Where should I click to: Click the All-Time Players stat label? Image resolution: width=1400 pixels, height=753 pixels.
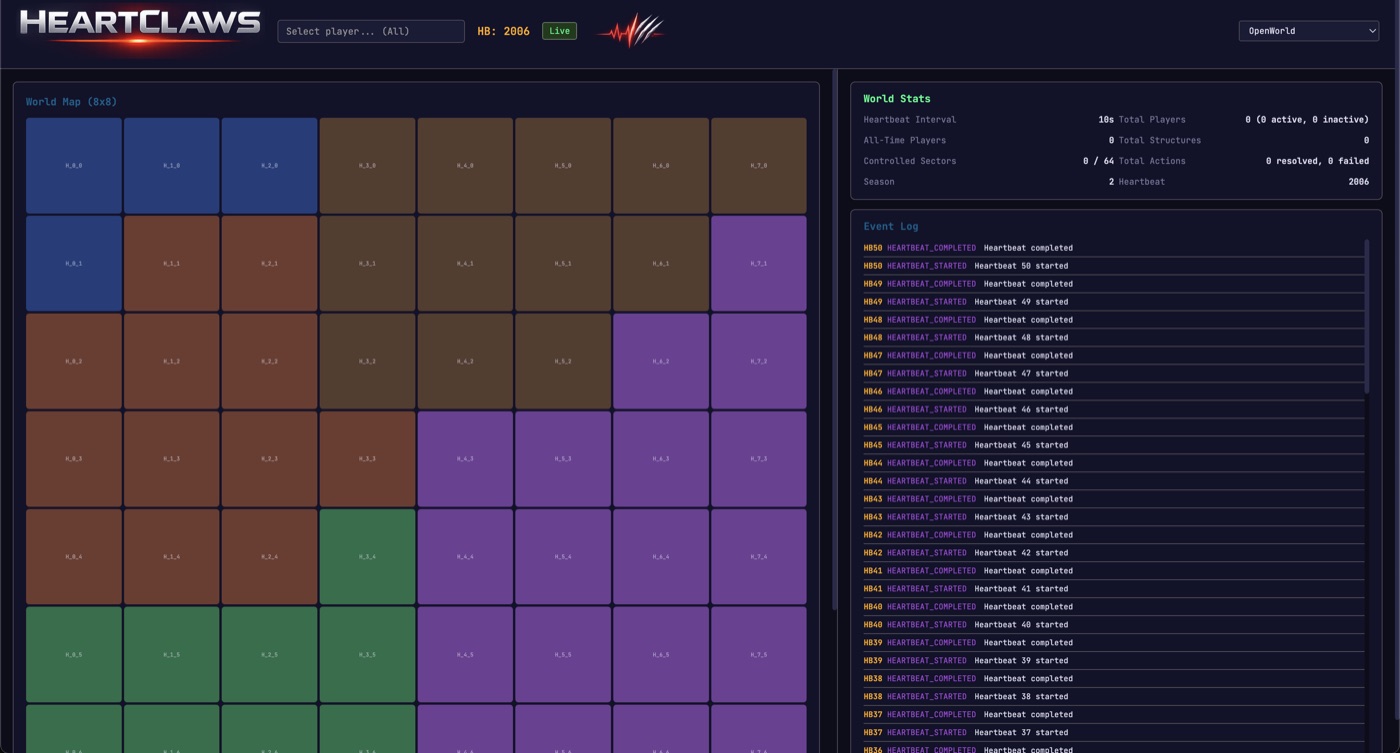[905, 141]
